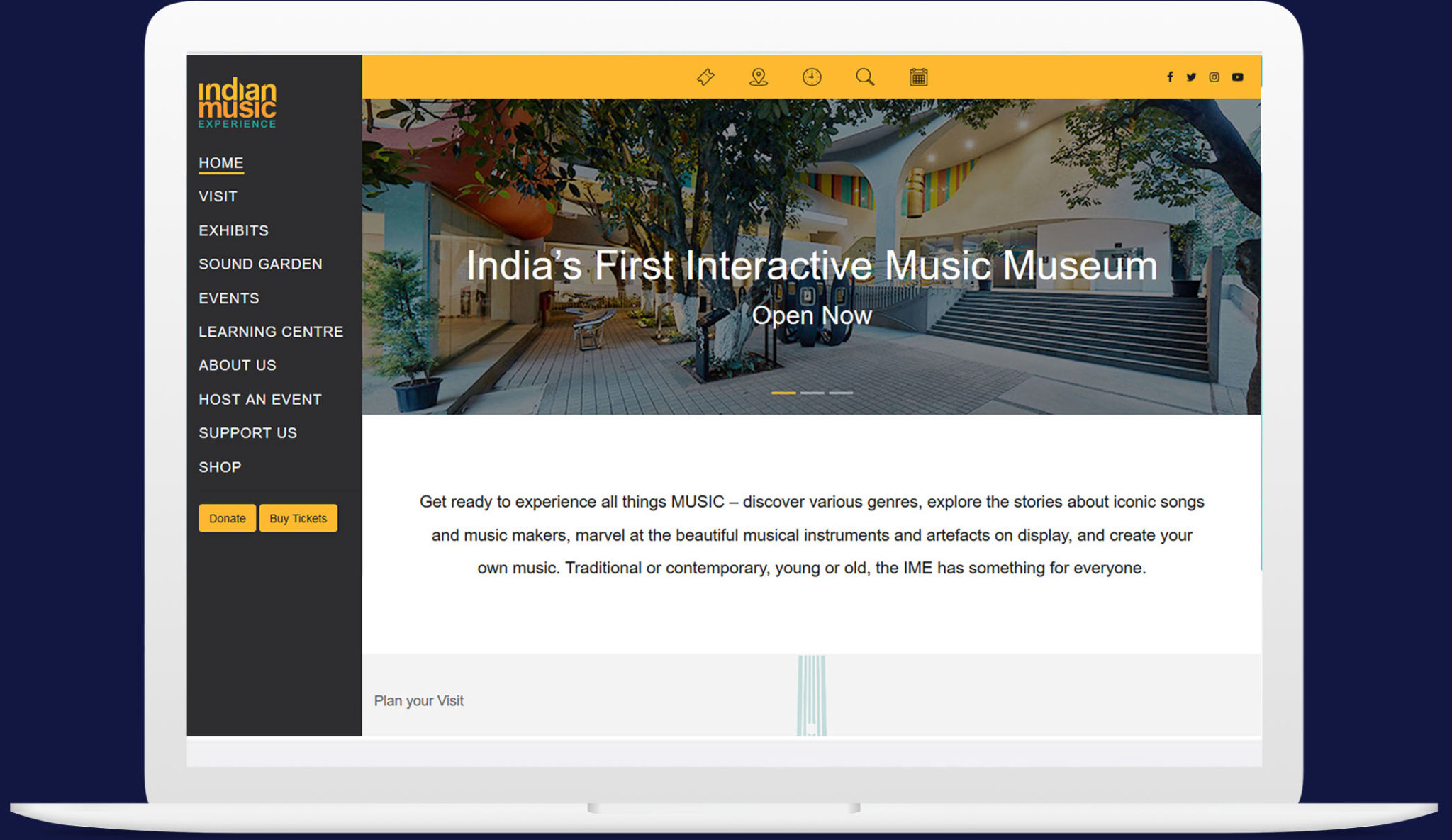Click the Donate button
Viewport: 1452px width, 840px height.
[x=227, y=518]
